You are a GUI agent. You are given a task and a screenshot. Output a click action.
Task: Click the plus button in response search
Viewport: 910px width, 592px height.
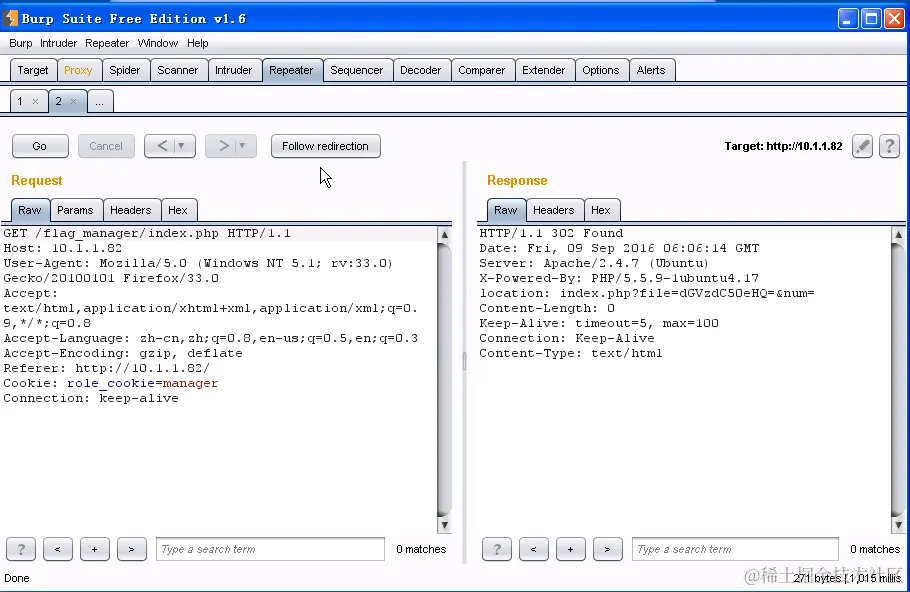pos(570,549)
